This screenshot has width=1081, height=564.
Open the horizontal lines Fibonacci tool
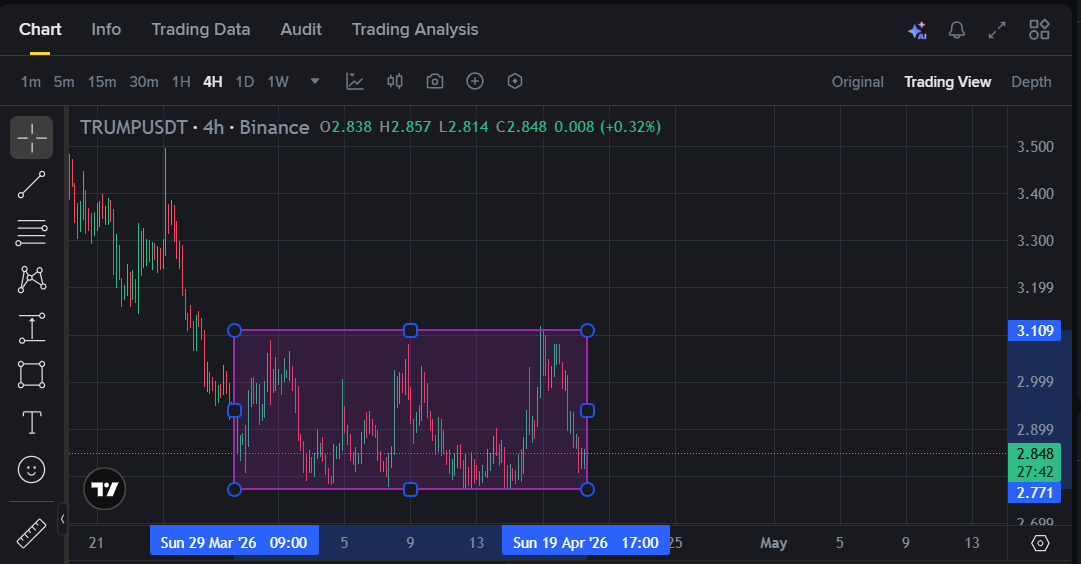tap(31, 233)
